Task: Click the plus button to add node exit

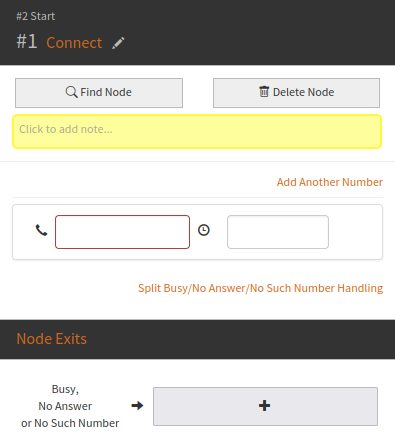Action: [x=265, y=406]
